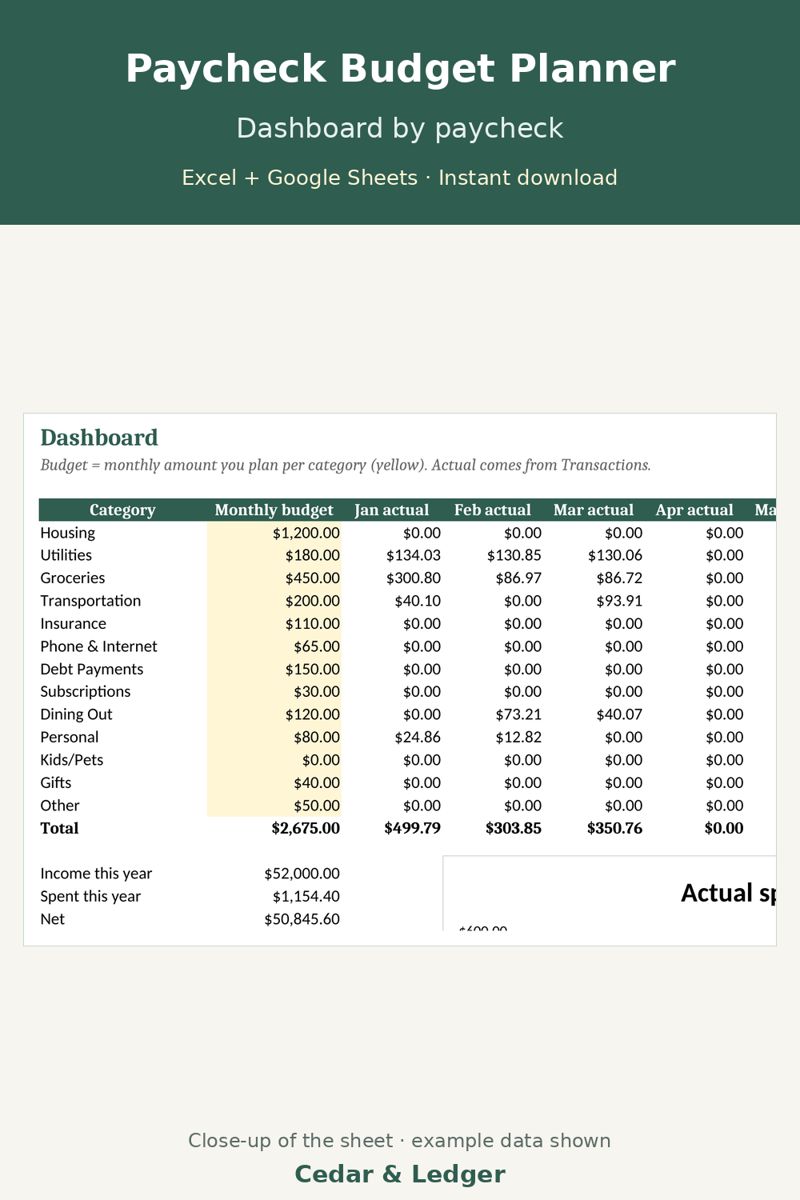Click the Paycheck Budget Planner title
Viewport: 800px width, 1200px height.
(400, 69)
